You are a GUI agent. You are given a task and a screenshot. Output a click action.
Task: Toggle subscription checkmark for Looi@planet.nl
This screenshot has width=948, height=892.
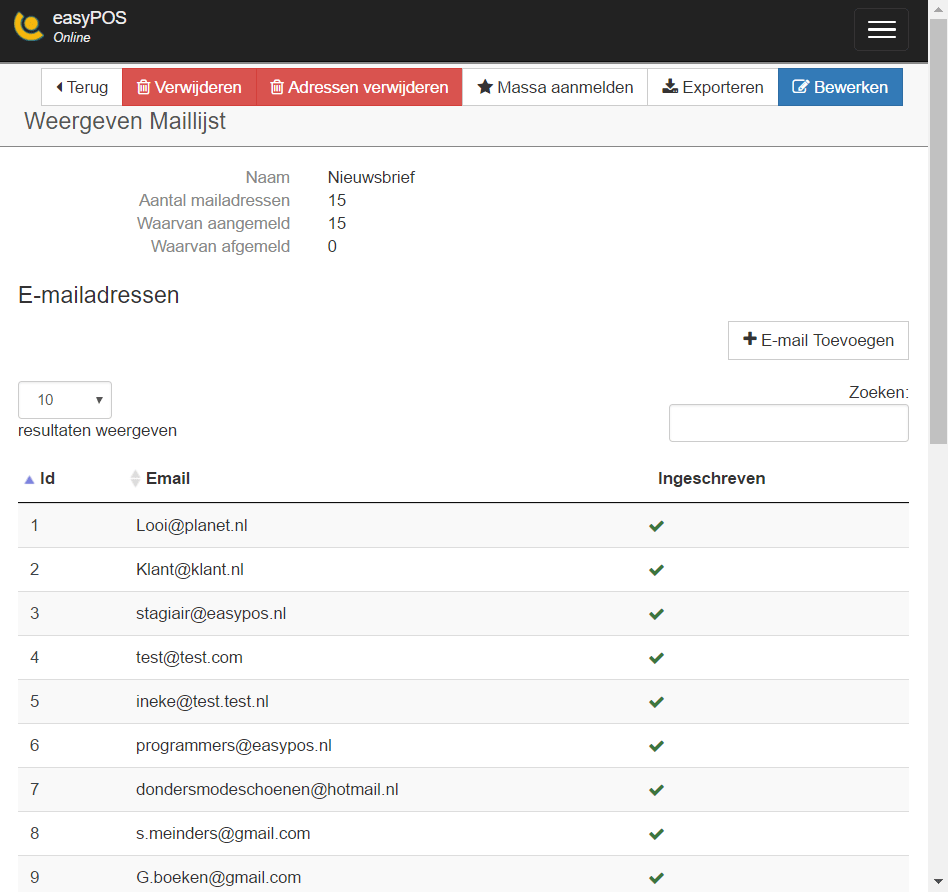pyautogui.click(x=656, y=526)
